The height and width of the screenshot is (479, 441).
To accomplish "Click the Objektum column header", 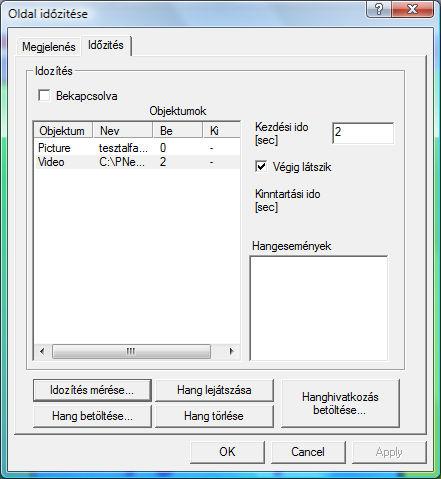I will pos(63,131).
